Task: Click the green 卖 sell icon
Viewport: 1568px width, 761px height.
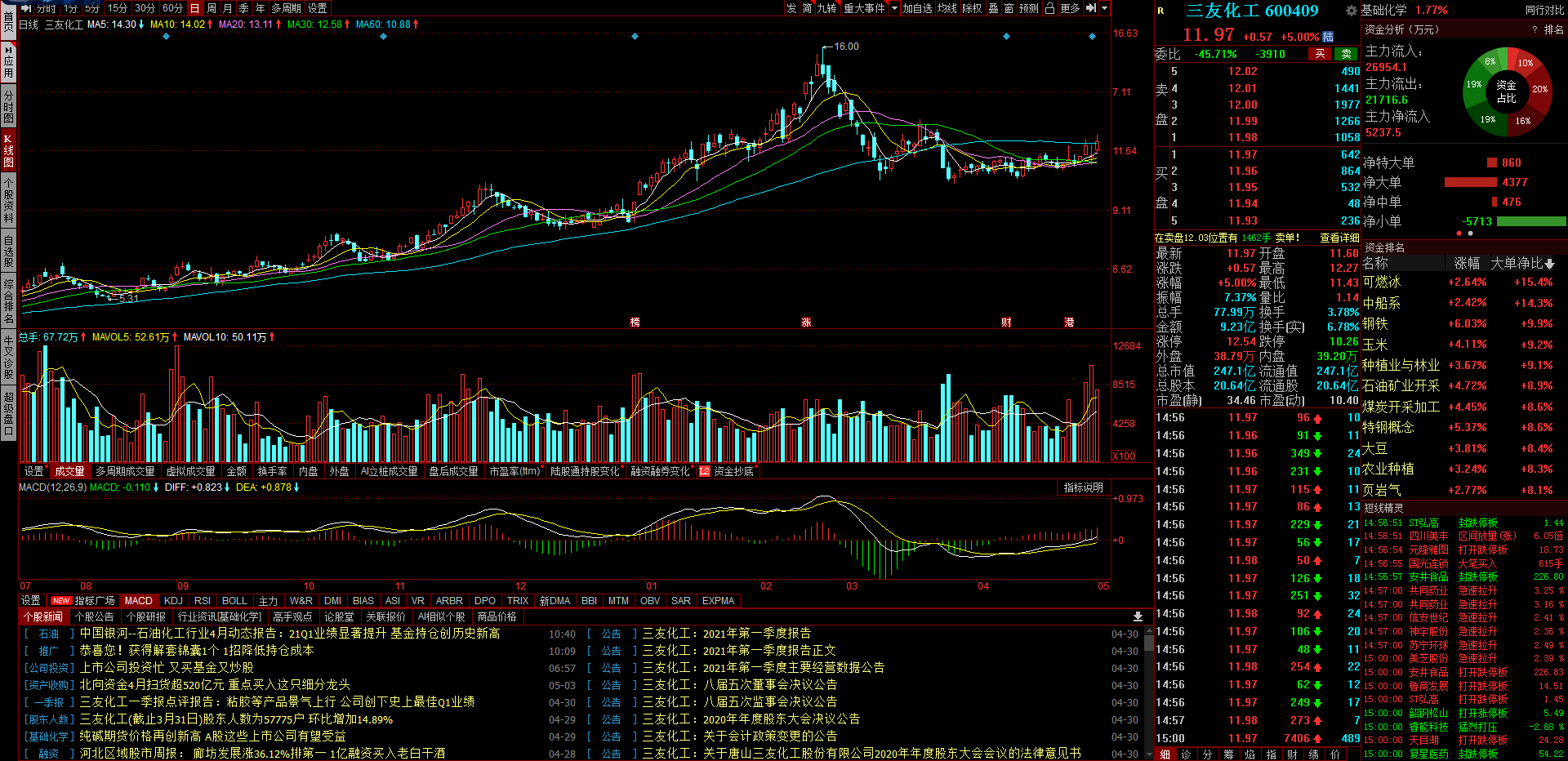Action: [1347, 54]
